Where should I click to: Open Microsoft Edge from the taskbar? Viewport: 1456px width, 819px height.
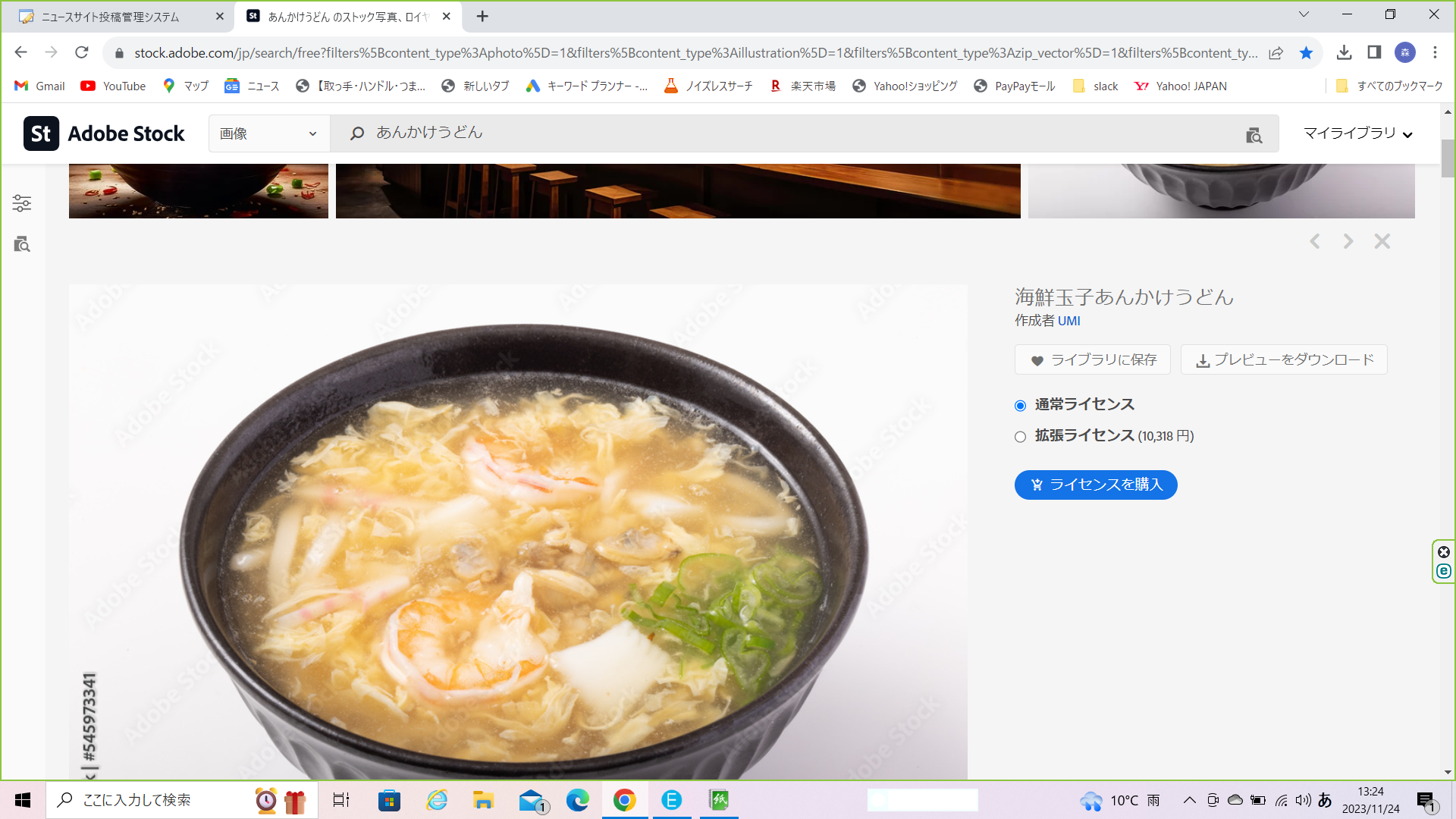click(578, 800)
